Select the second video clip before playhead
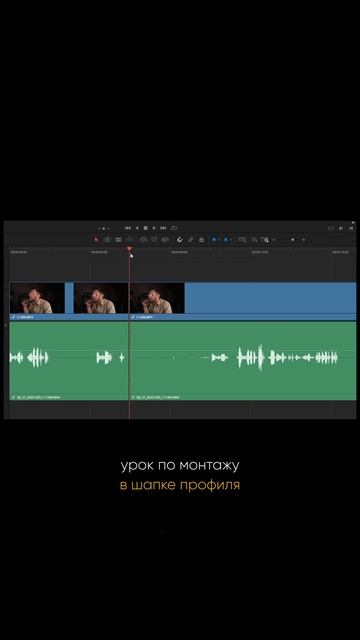 [101, 298]
